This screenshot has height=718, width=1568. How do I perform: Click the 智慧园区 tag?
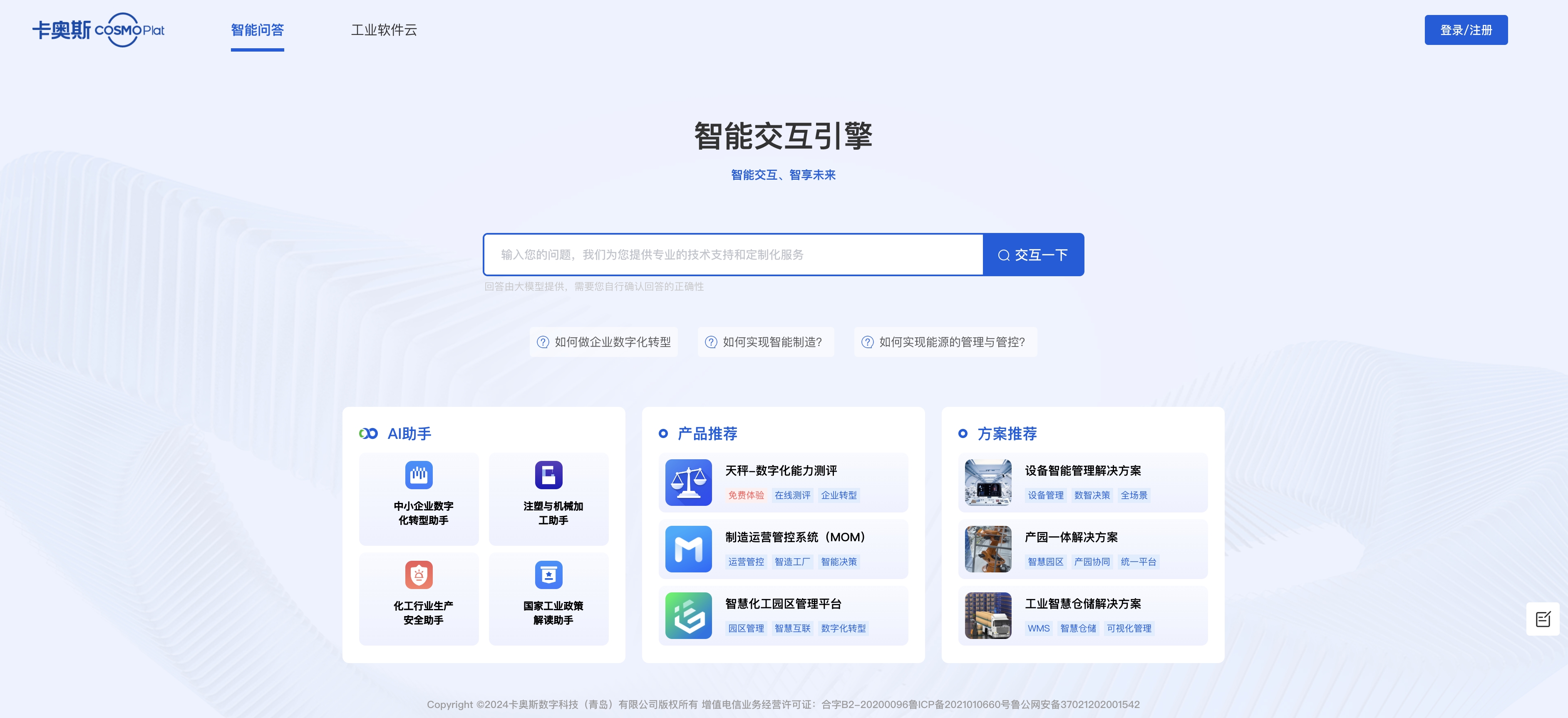1046,562
